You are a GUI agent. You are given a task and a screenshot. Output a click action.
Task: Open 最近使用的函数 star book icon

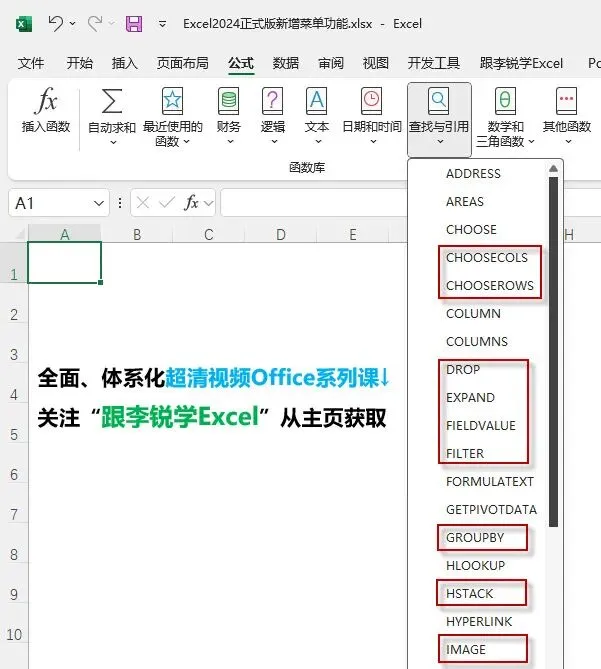(172, 101)
